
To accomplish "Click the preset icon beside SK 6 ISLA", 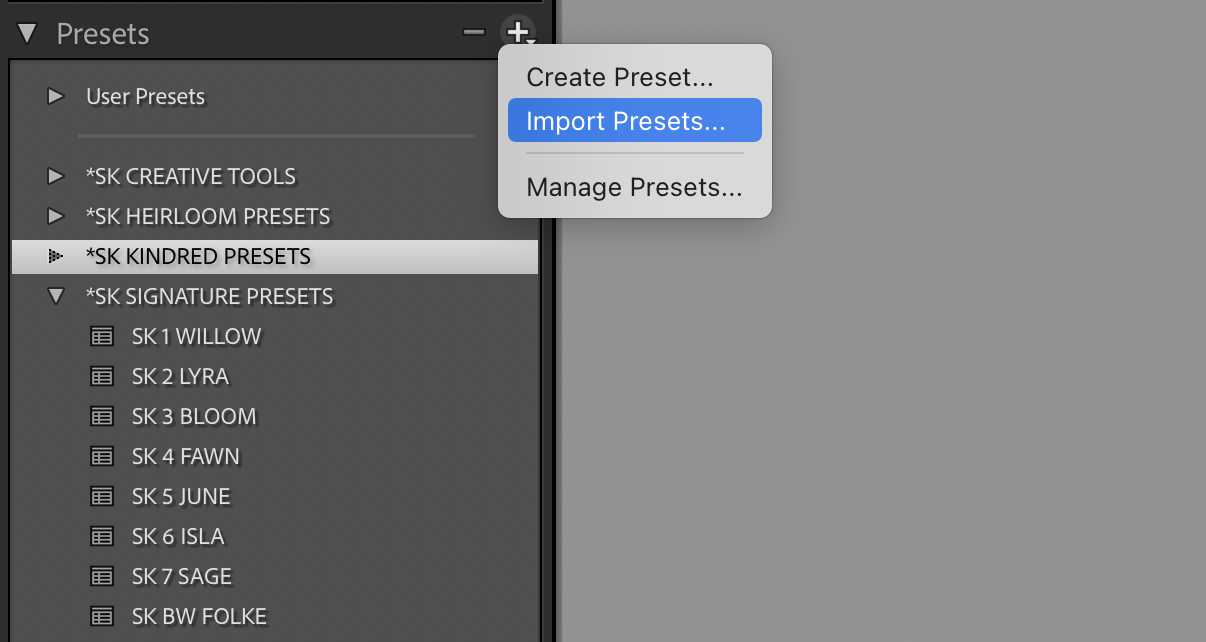I will pyautogui.click(x=102, y=537).
